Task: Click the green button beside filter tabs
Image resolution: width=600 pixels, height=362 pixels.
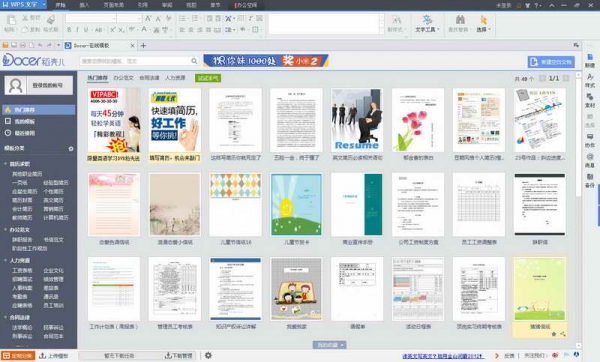Action: 208,78
